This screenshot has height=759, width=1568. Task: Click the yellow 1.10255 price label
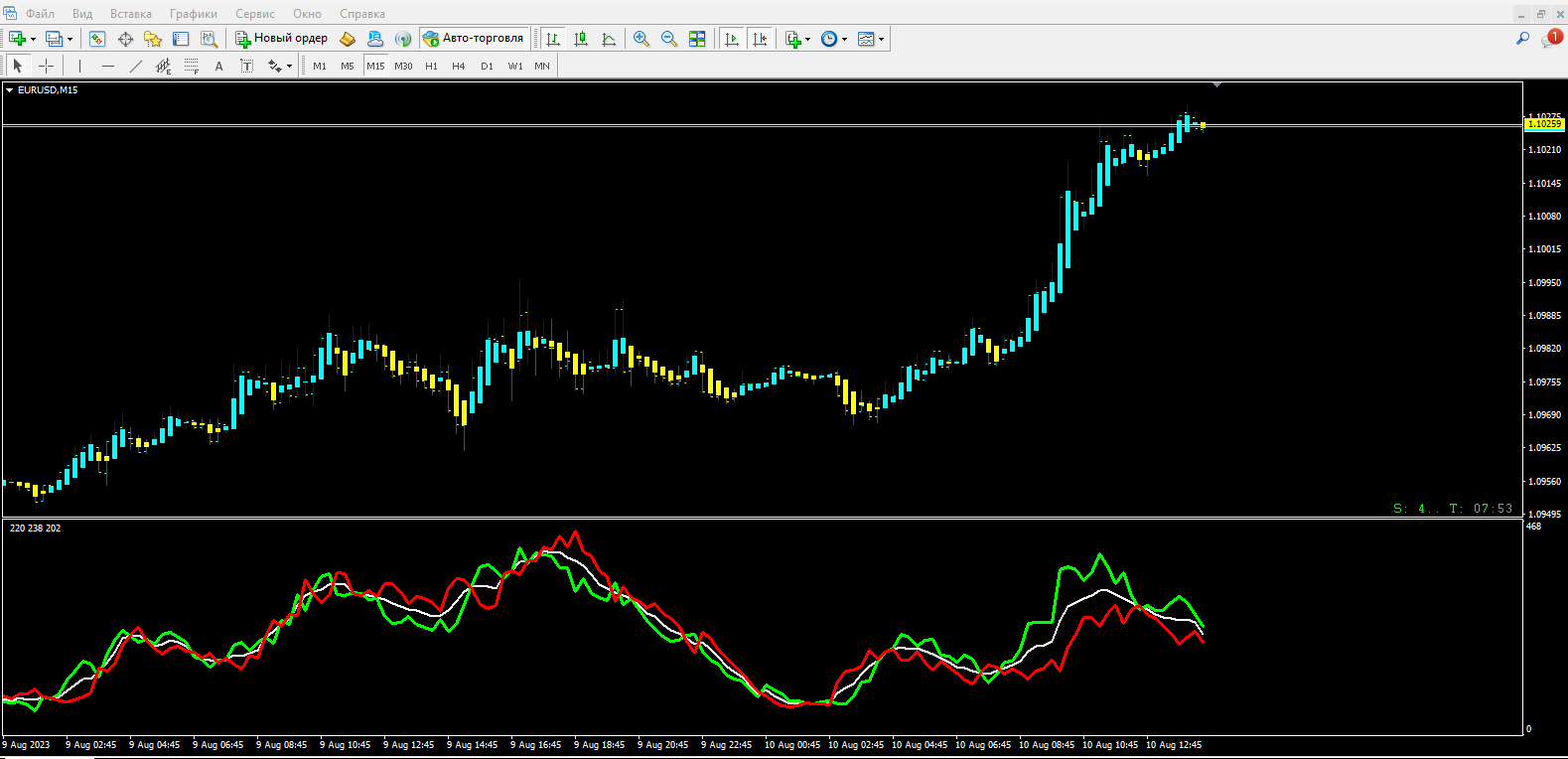[1544, 124]
